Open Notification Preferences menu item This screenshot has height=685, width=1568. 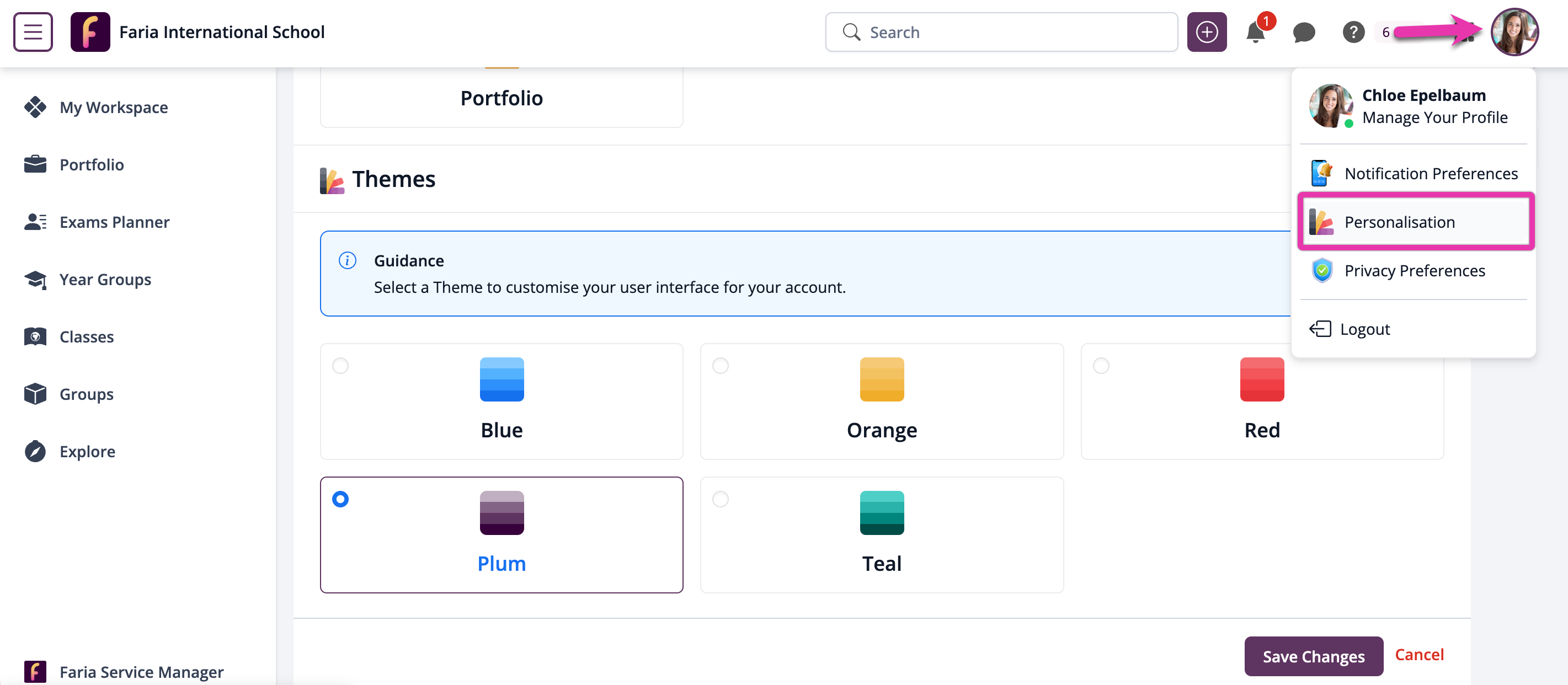click(x=1431, y=174)
